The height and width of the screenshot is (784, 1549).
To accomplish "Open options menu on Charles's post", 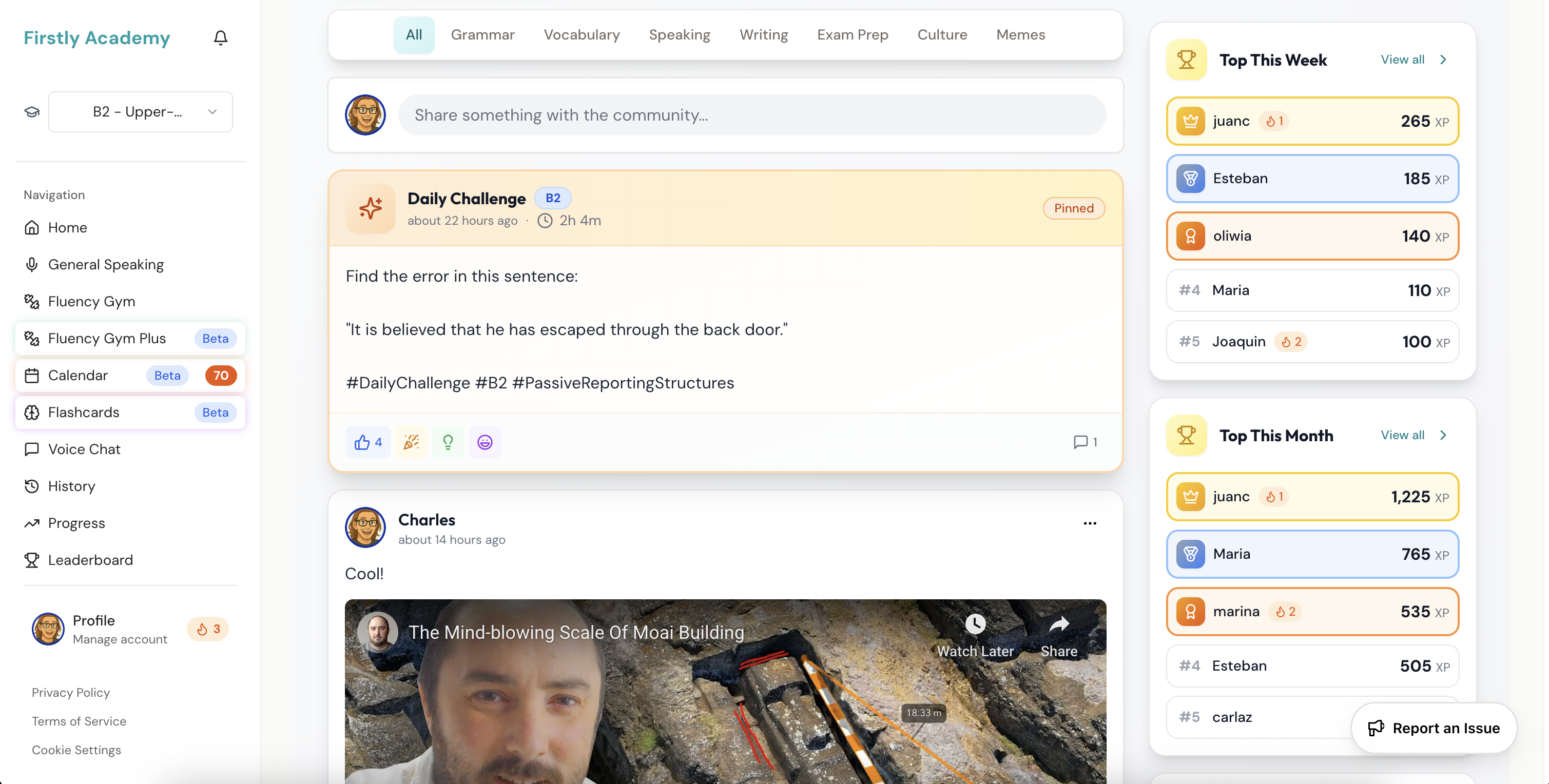I will point(1090,523).
